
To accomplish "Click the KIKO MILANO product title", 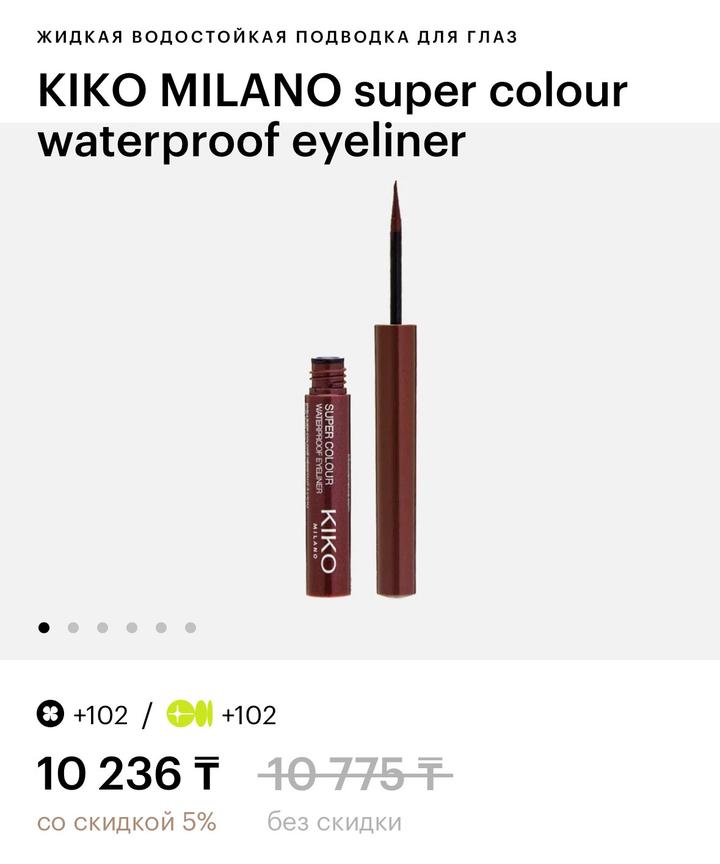I will 333,116.
